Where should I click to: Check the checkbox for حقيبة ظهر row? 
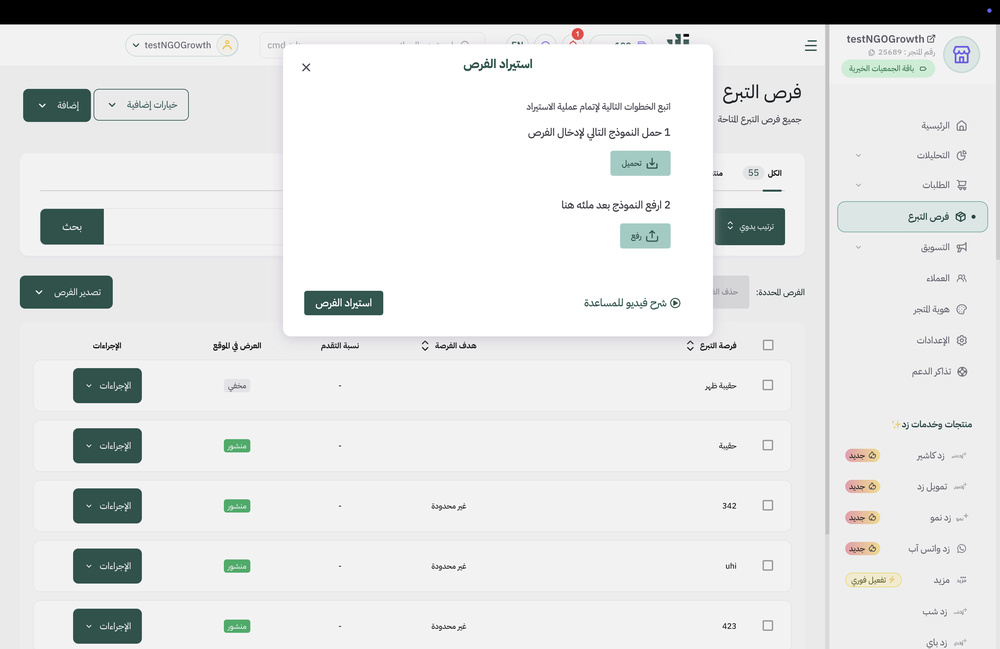click(x=768, y=385)
